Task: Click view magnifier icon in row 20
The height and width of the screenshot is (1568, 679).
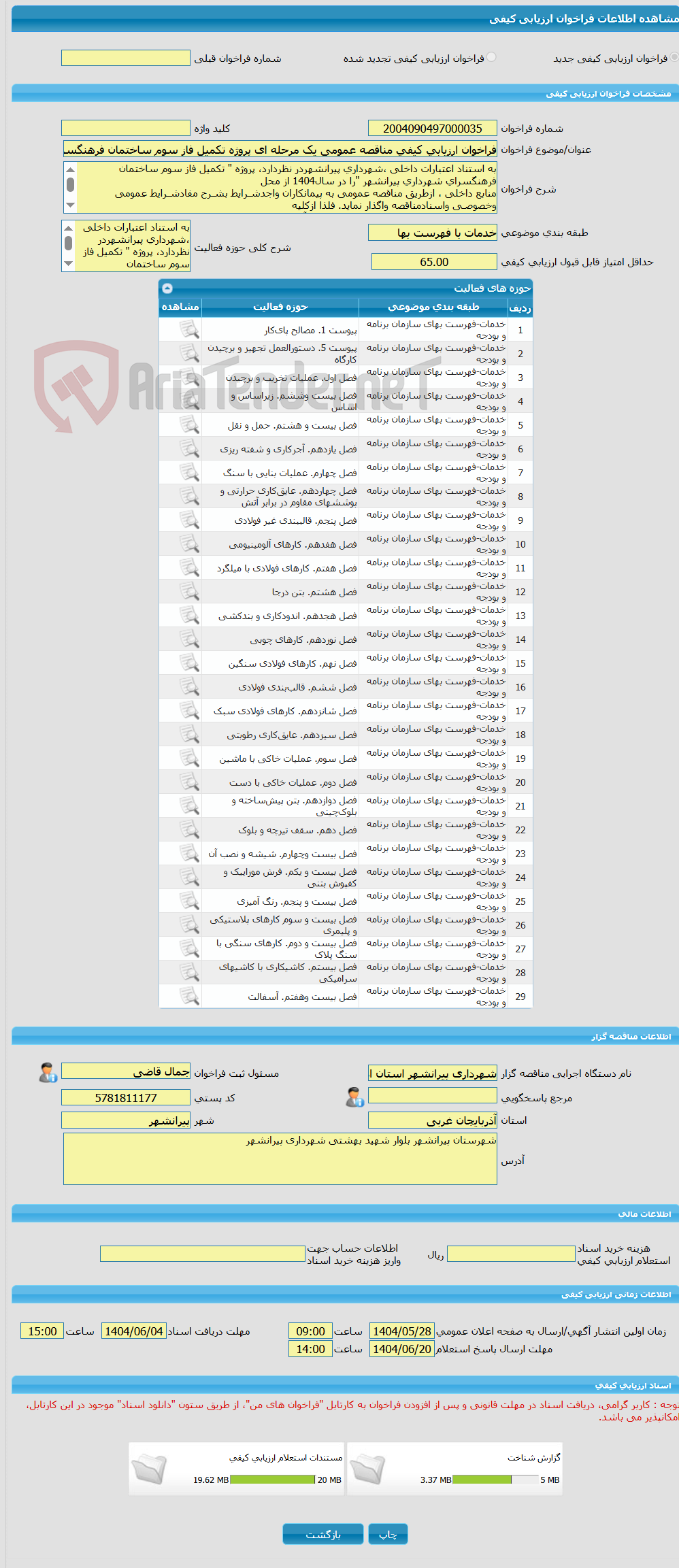Action: pyautogui.click(x=188, y=782)
